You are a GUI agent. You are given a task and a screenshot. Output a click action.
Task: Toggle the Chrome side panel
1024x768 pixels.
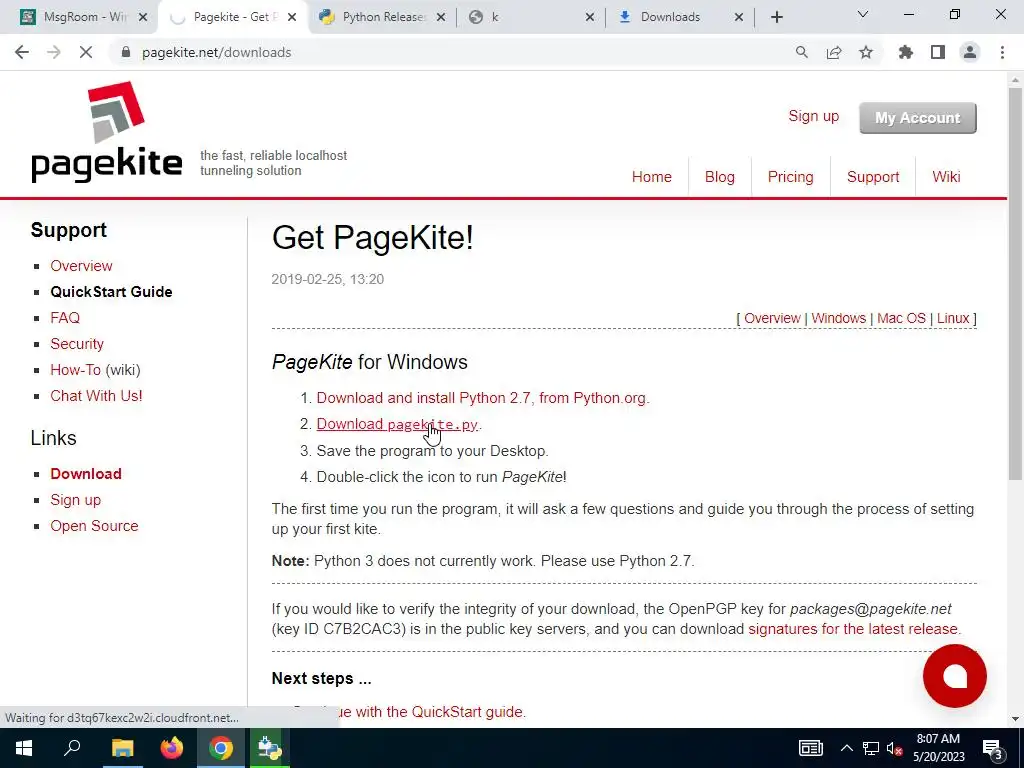(x=938, y=52)
